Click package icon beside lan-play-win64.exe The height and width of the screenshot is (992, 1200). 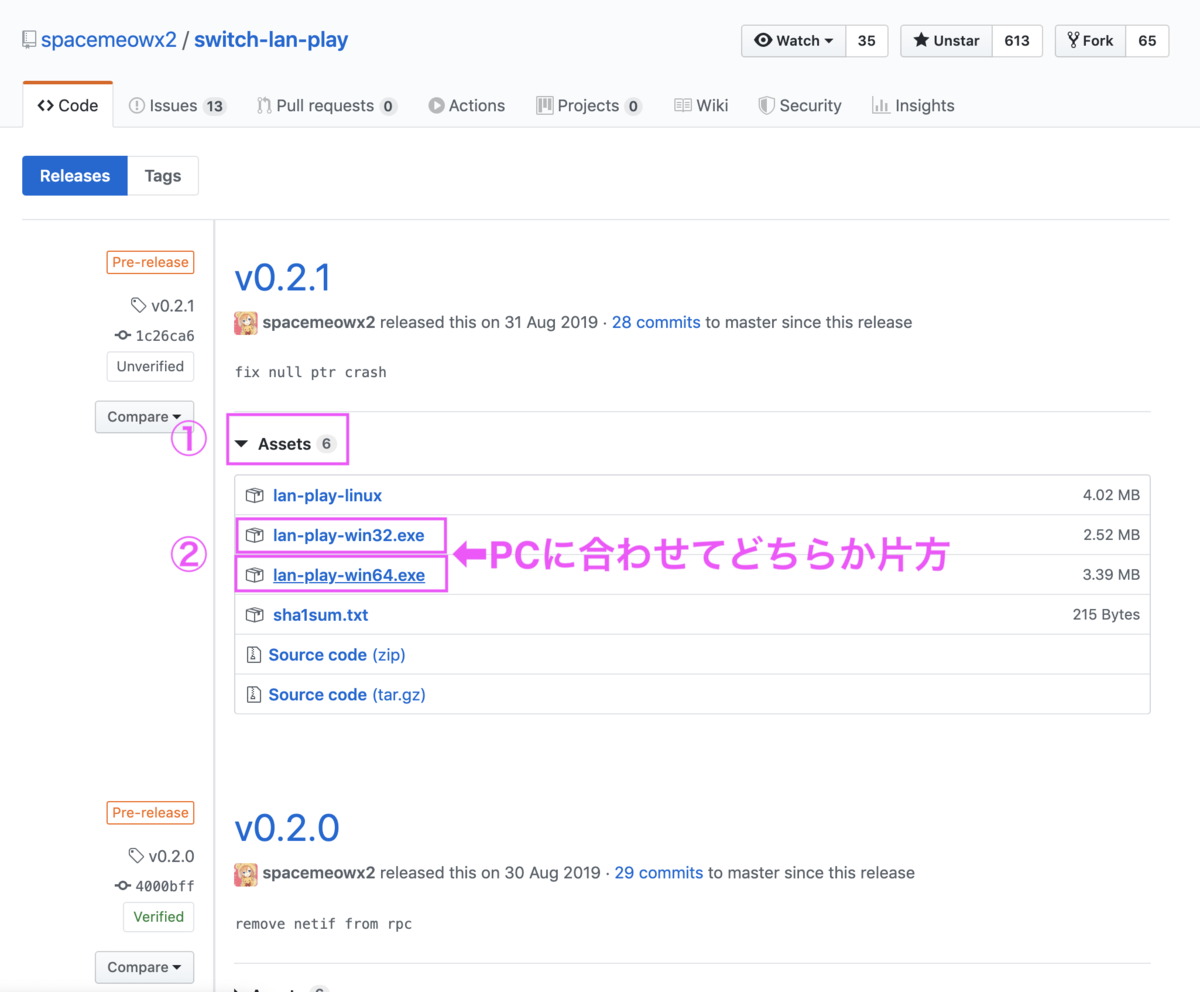(255, 575)
